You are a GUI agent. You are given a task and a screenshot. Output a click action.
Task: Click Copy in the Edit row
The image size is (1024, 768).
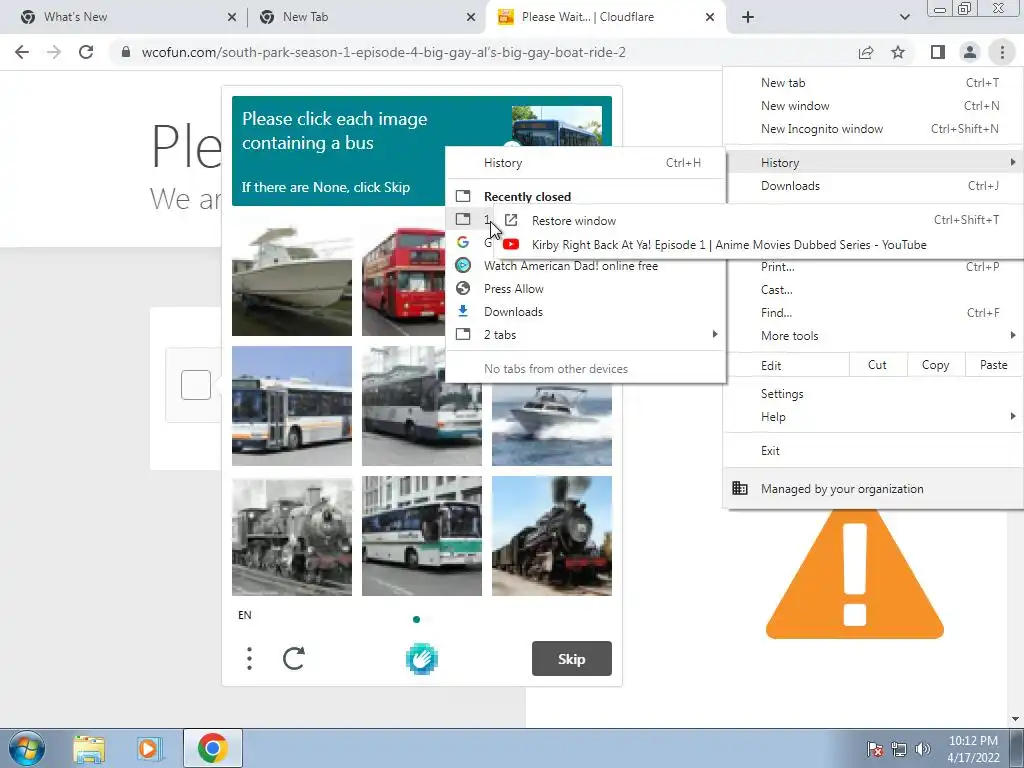pos(936,365)
